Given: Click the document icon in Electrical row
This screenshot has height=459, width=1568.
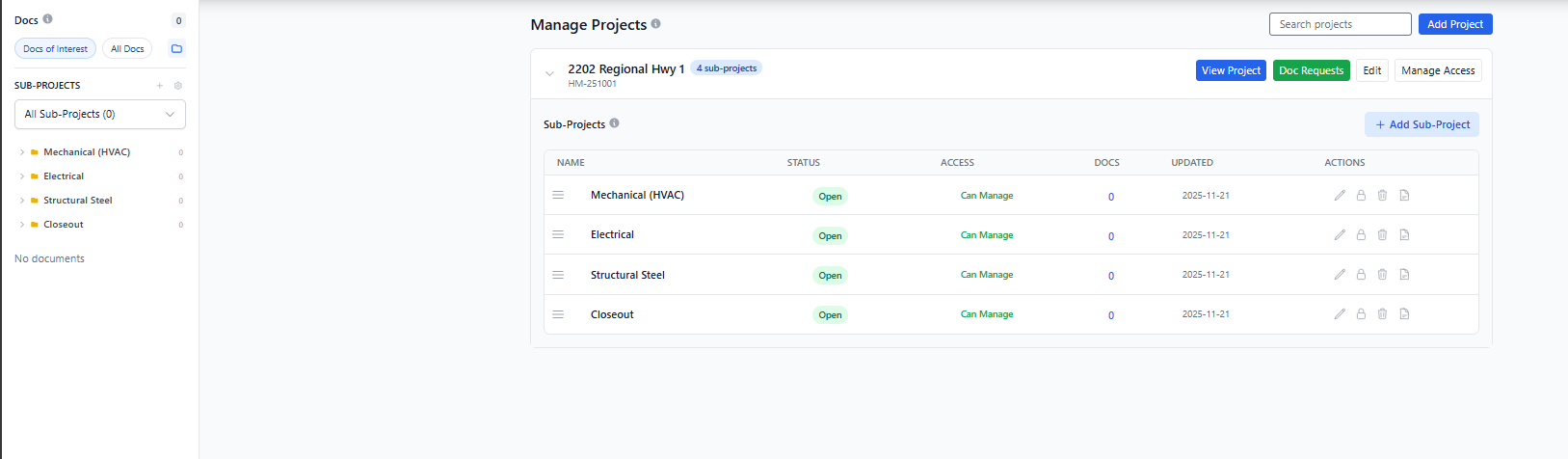Looking at the screenshot, I should tap(1404, 234).
